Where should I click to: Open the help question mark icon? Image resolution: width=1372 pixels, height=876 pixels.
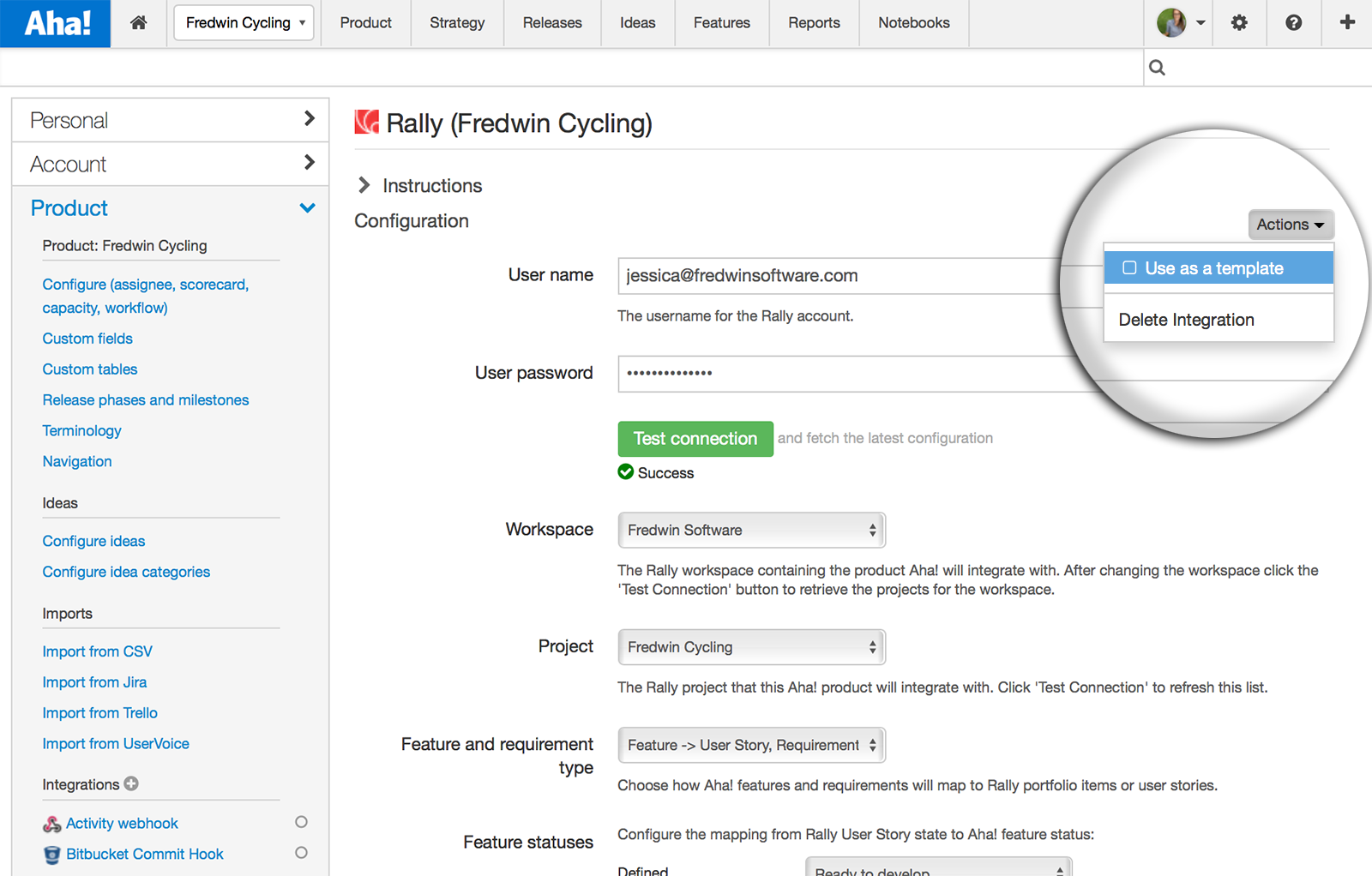coord(1293,23)
